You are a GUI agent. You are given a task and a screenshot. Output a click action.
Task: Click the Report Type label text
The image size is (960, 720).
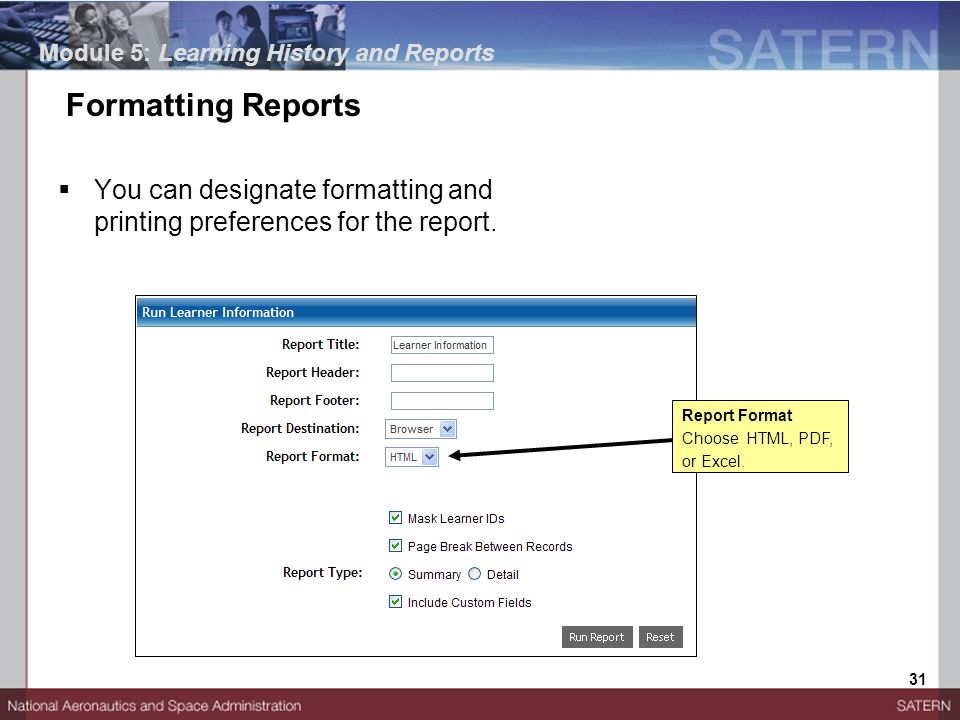coord(323,572)
